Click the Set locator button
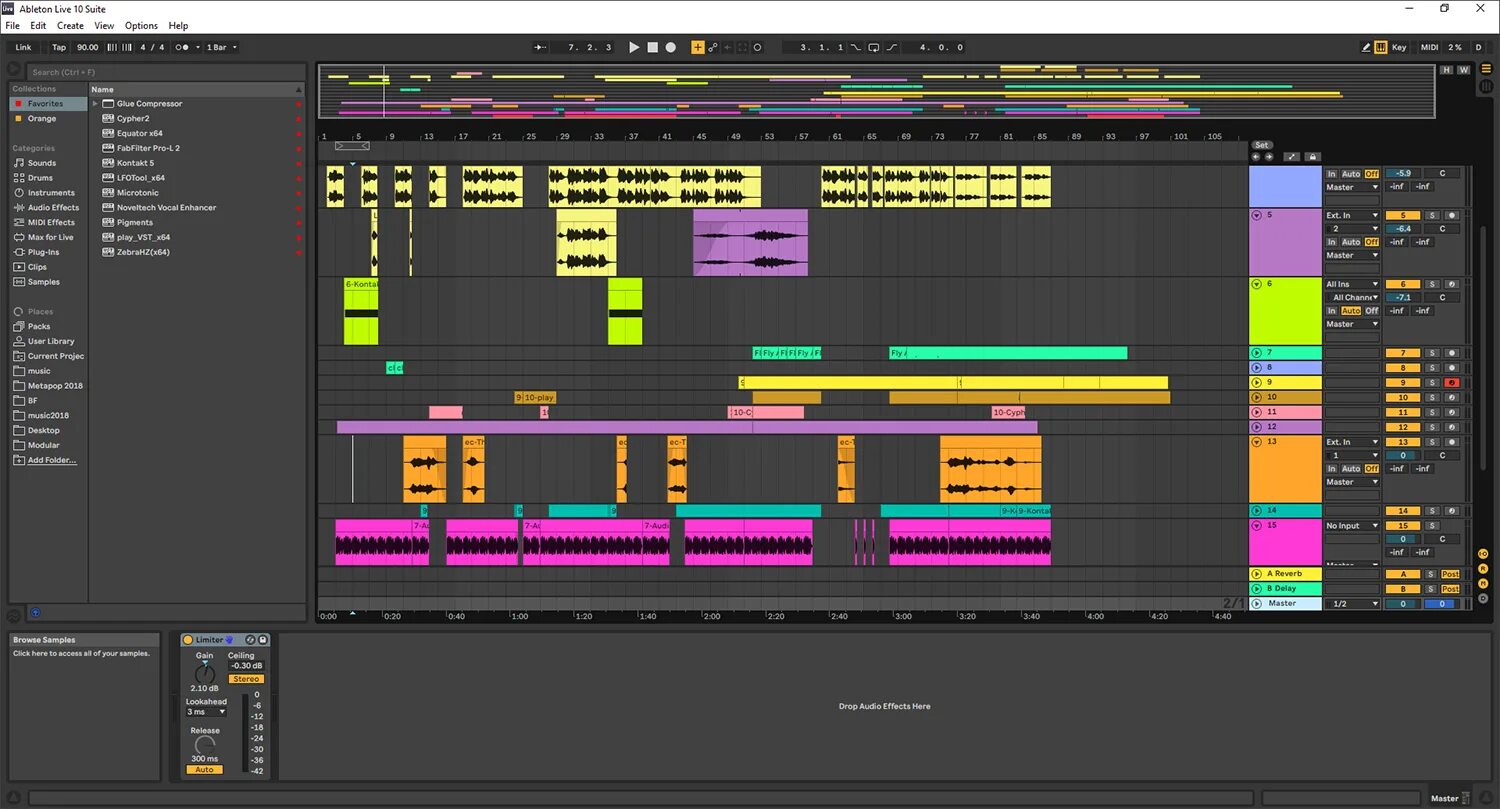This screenshot has height=809, width=1500. (1262, 145)
